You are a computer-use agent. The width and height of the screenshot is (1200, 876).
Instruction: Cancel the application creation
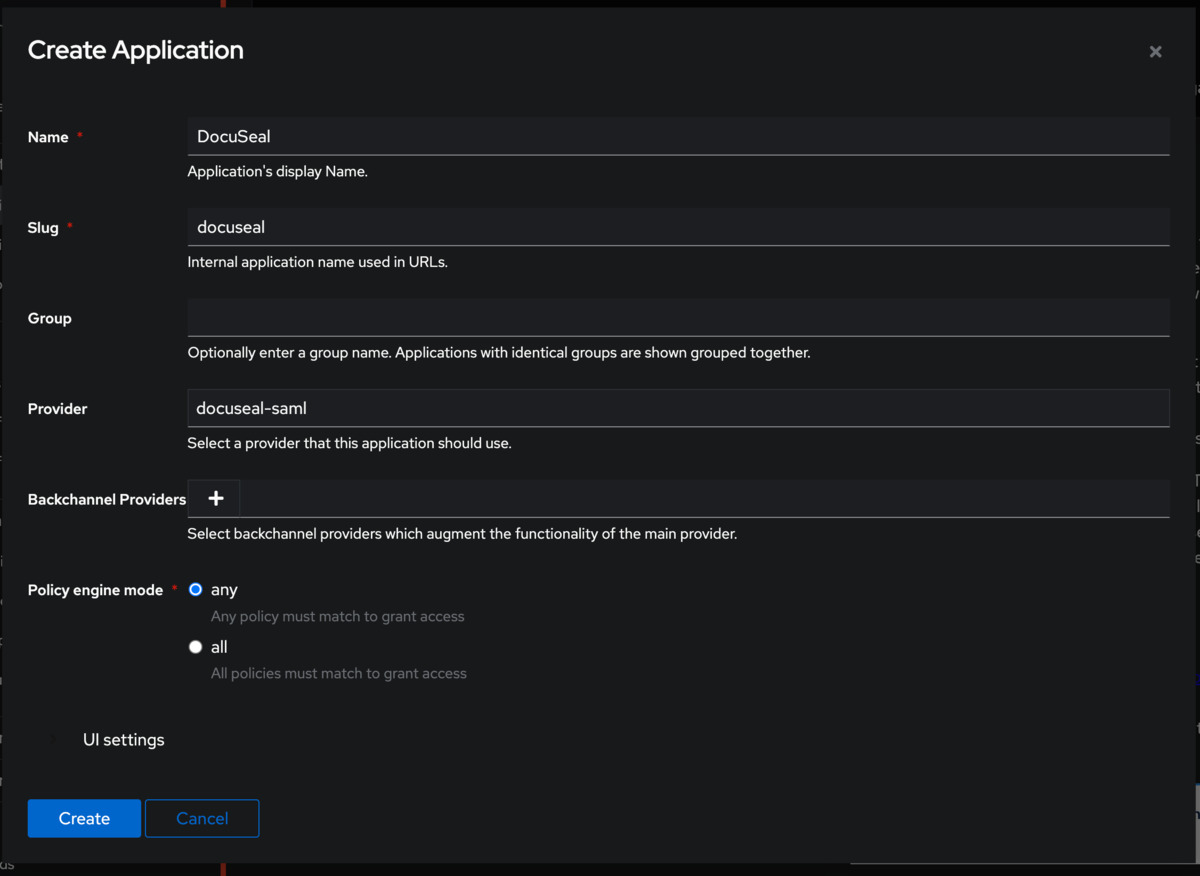(x=202, y=818)
